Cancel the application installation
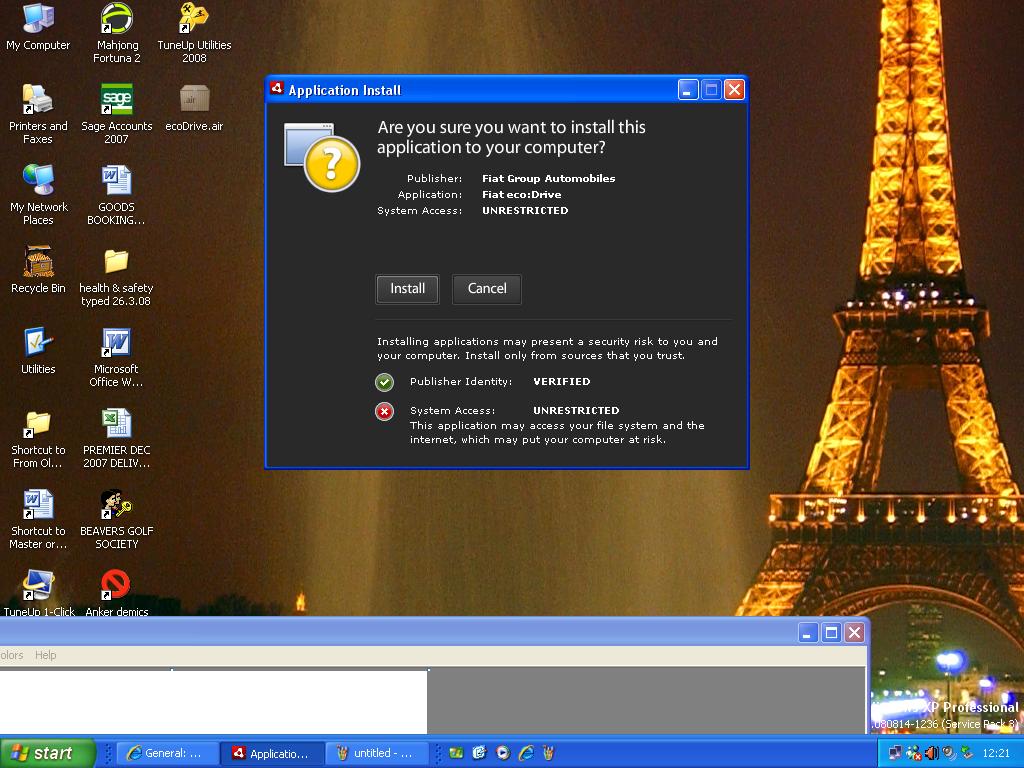This screenshot has width=1024, height=768. point(486,289)
